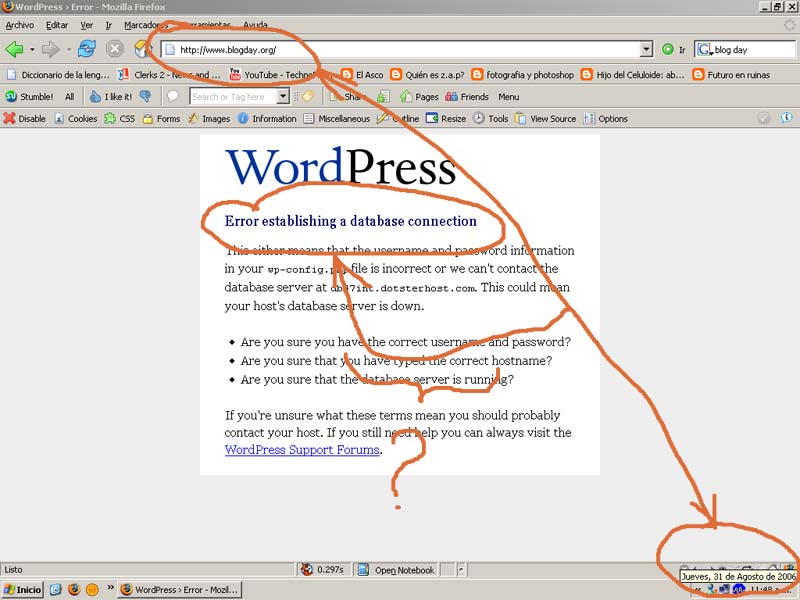The height and width of the screenshot is (600, 800).
Task: Click the Stop loading icon
Action: pyautogui.click(x=115, y=49)
